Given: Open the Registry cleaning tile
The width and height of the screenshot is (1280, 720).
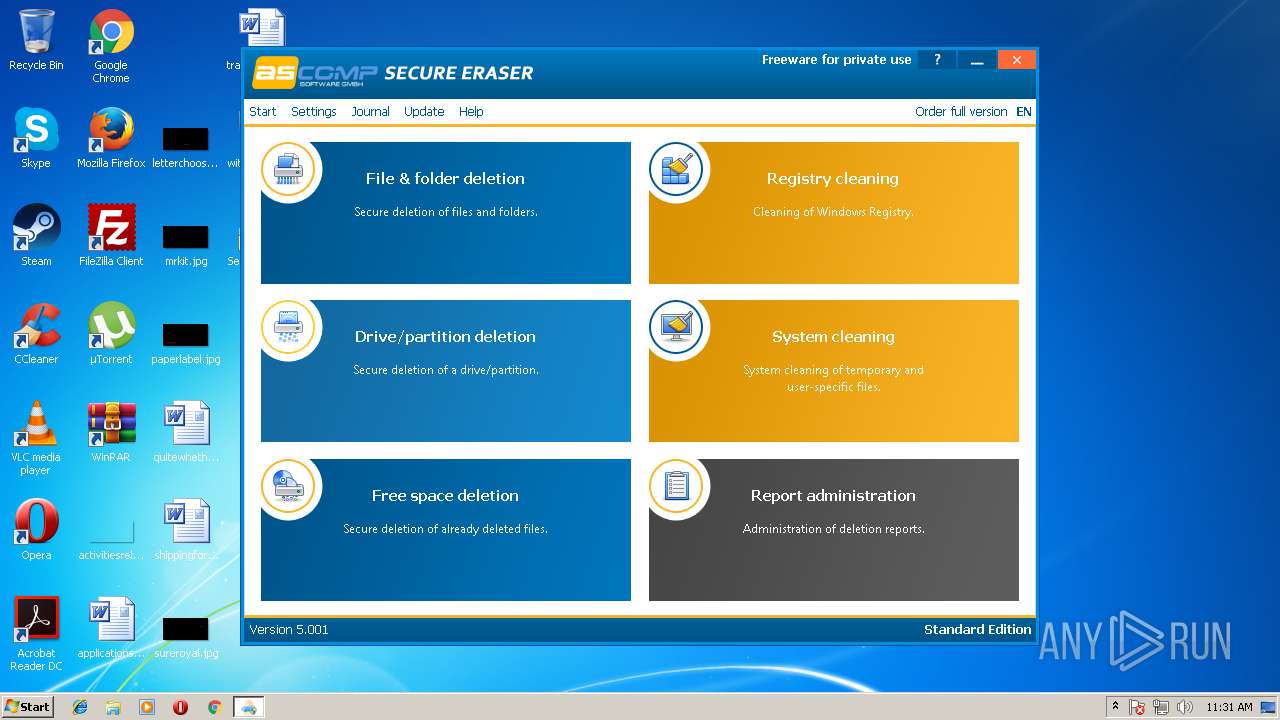Looking at the screenshot, I should click(834, 213).
